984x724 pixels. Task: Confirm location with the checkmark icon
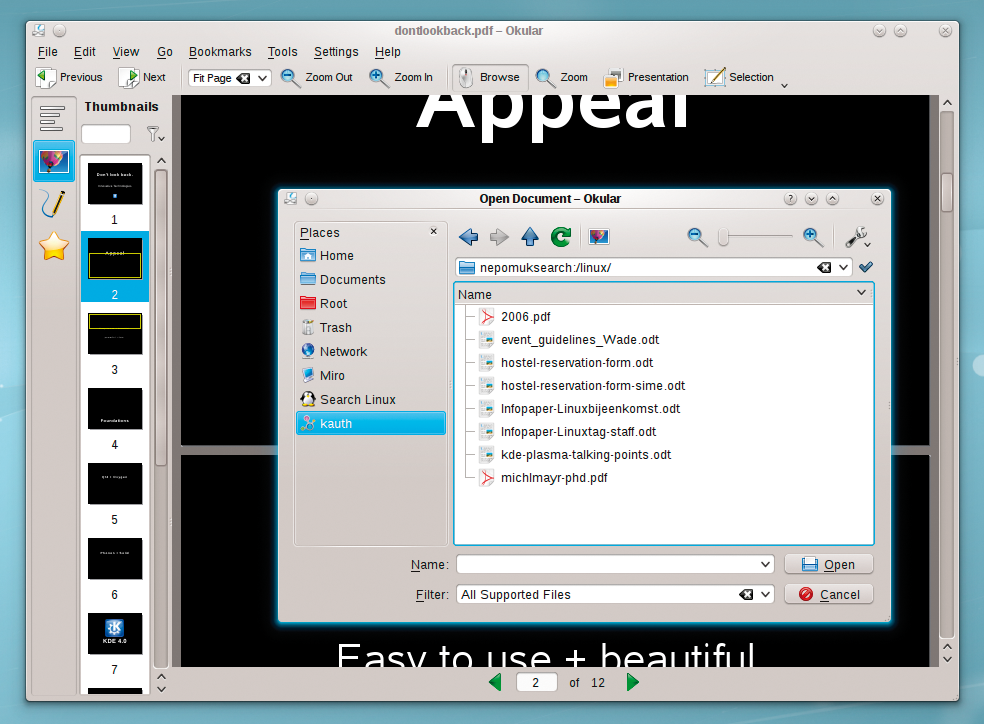pos(866,267)
